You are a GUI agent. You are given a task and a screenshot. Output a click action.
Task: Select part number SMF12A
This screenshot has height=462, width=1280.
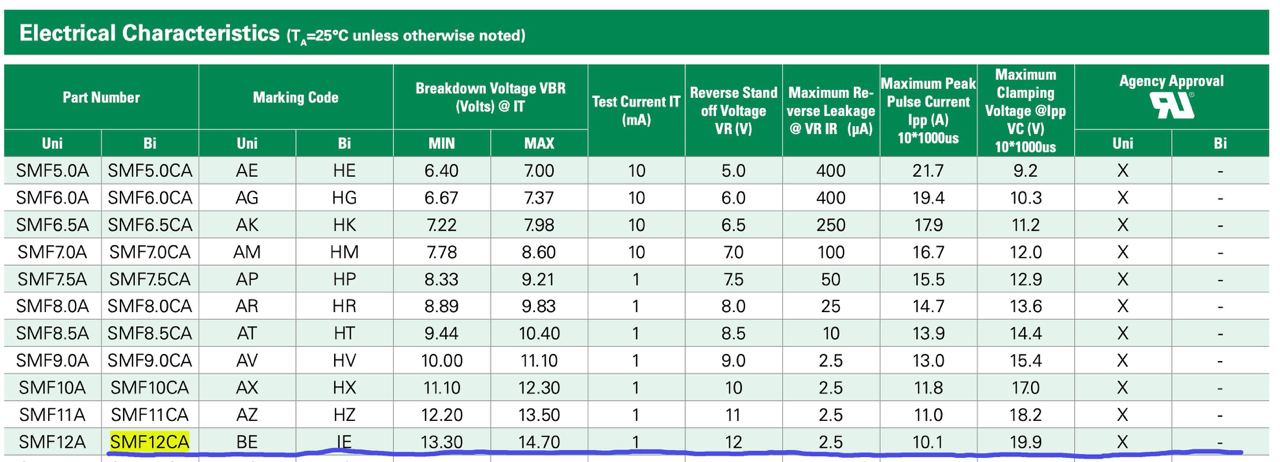click(x=52, y=441)
